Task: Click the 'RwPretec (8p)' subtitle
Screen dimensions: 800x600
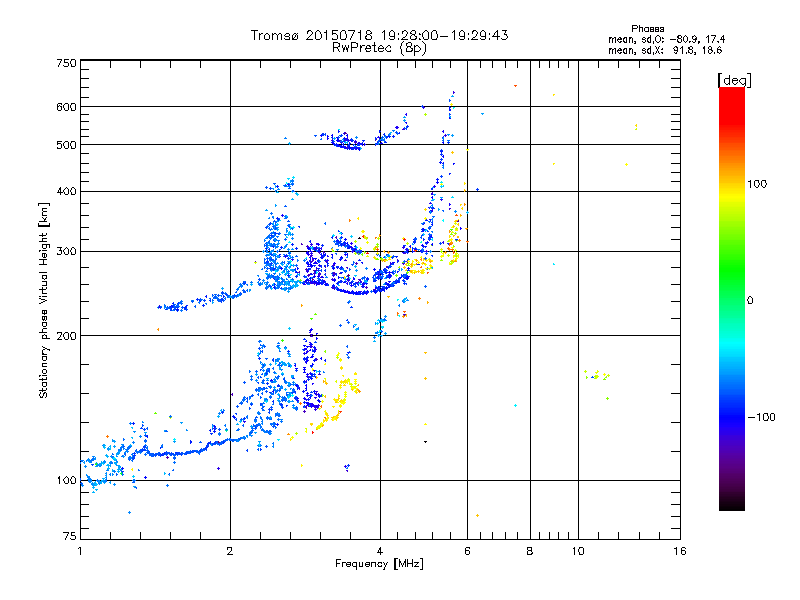Action: [379, 48]
